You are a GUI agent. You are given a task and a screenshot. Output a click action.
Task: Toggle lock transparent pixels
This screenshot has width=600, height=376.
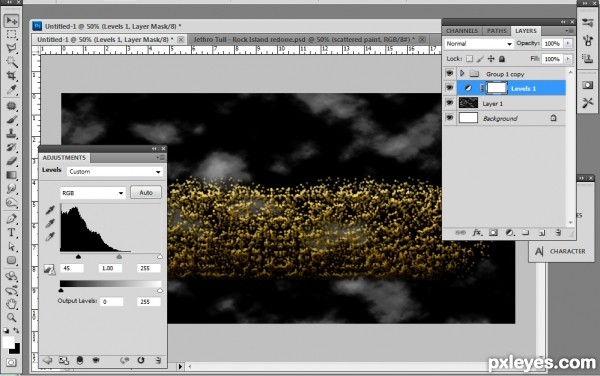(470, 59)
